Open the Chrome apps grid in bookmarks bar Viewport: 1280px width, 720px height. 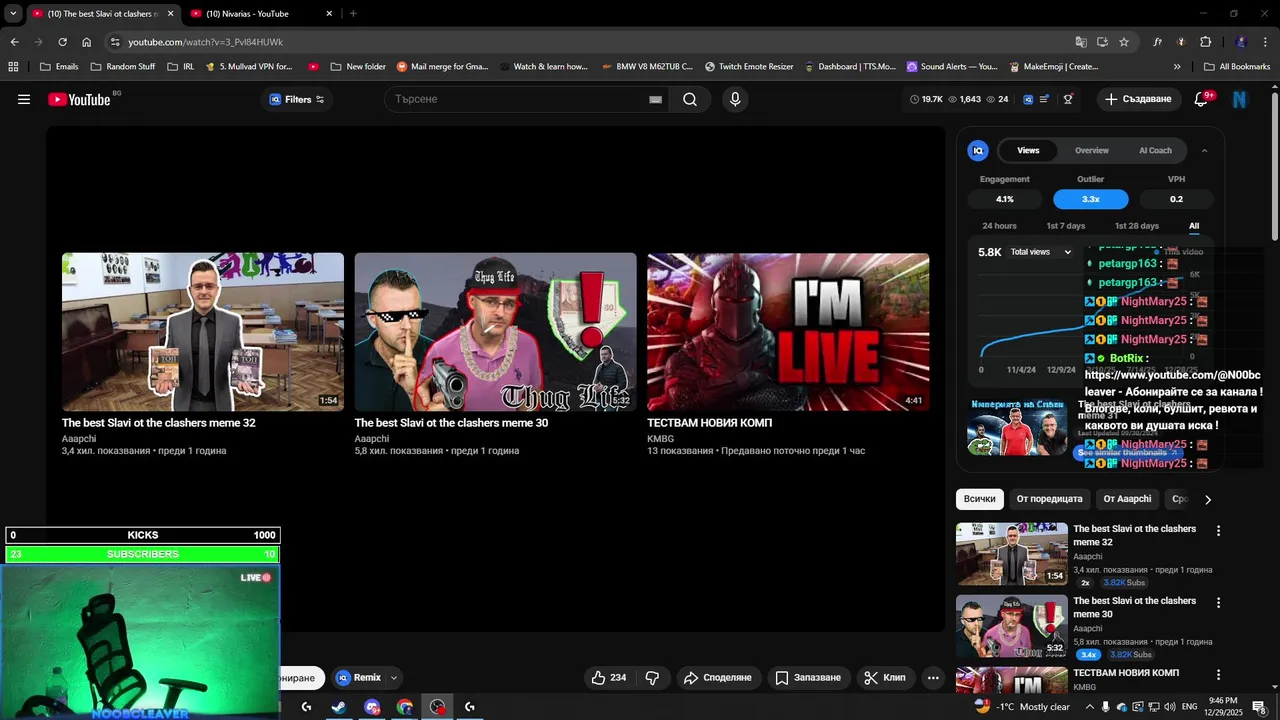(x=13, y=67)
